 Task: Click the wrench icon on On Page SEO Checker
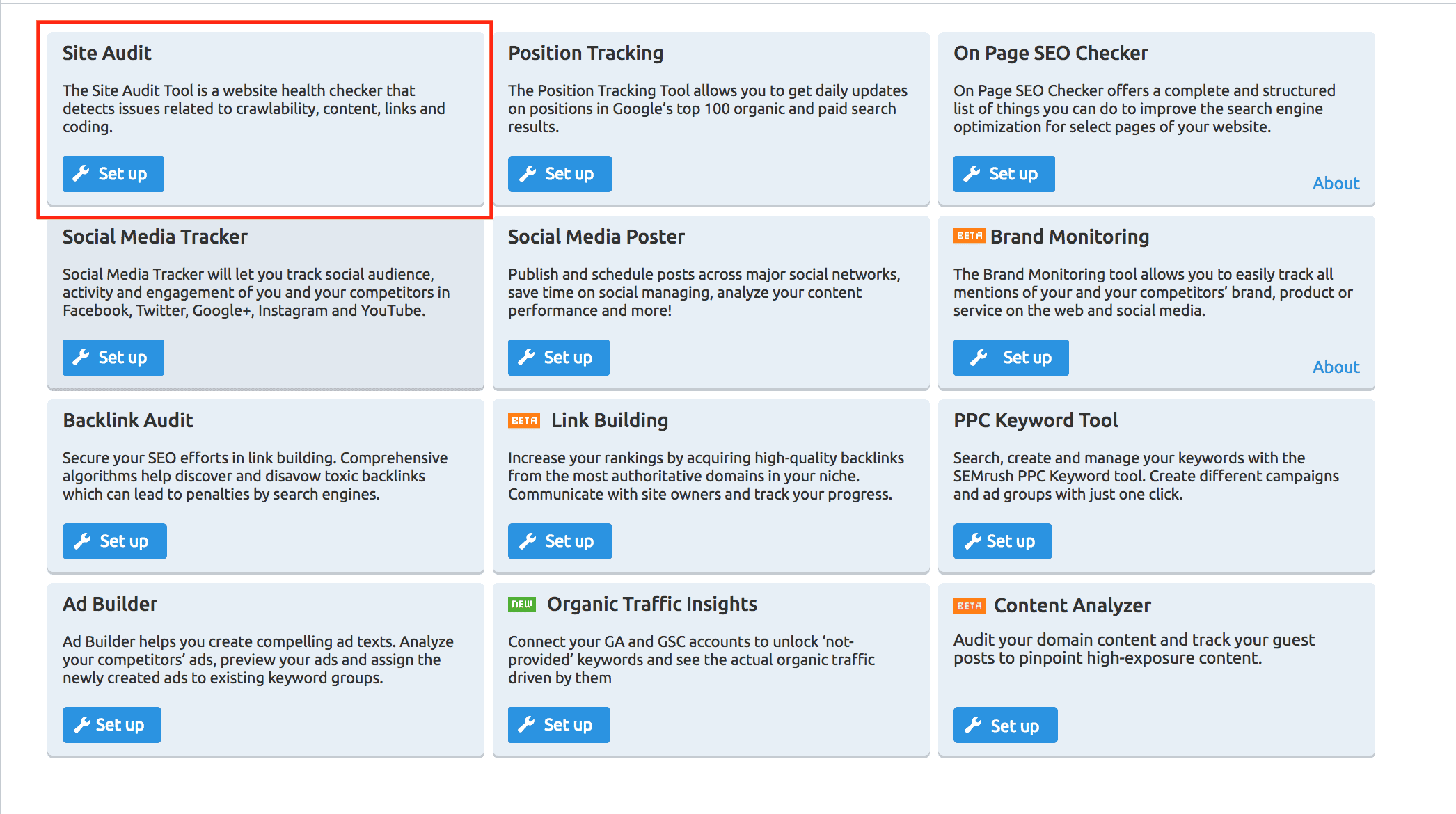pyautogui.click(x=973, y=174)
